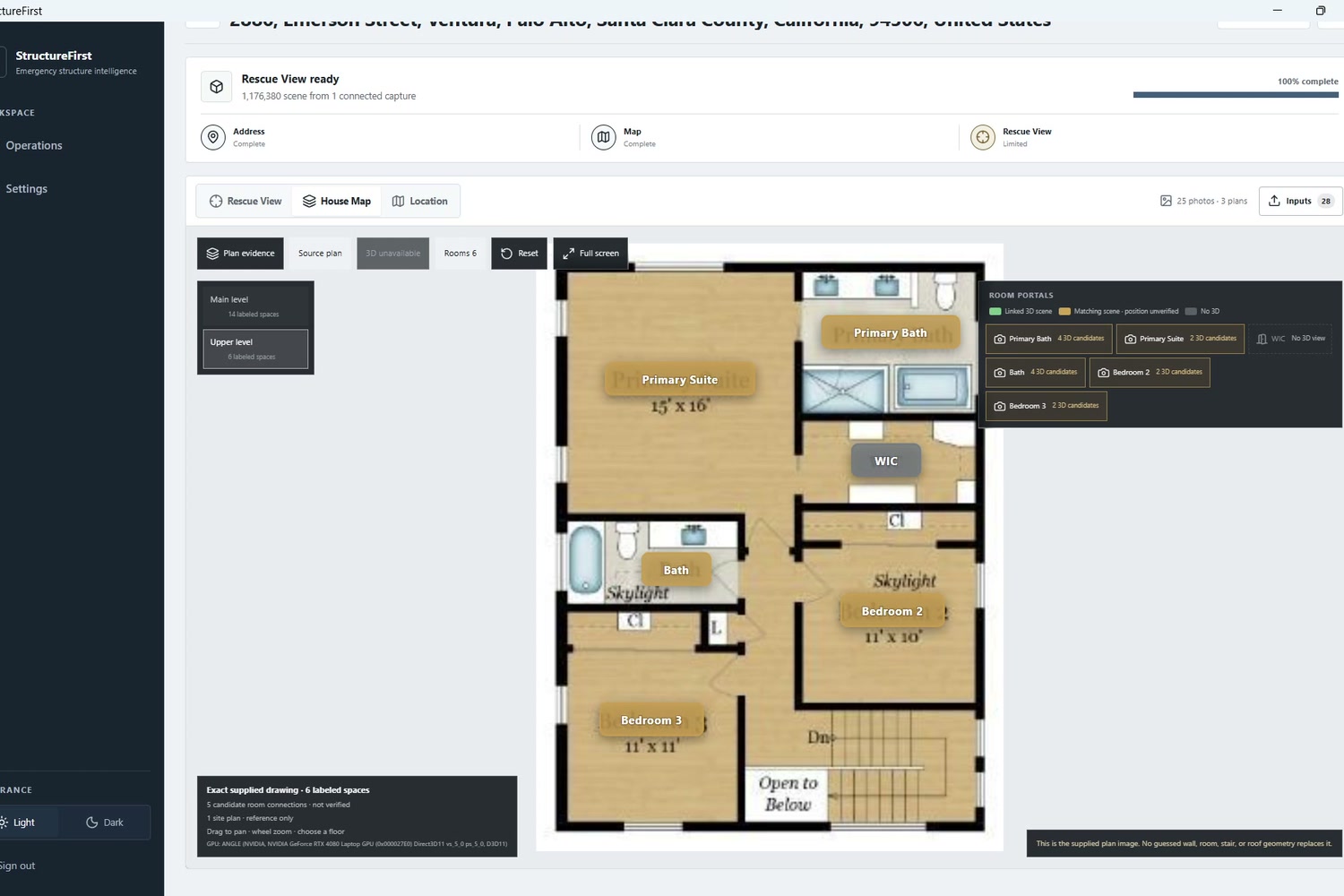The width and height of the screenshot is (1344, 896).
Task: Open the Primary Bath room portal
Action: (x=1049, y=339)
